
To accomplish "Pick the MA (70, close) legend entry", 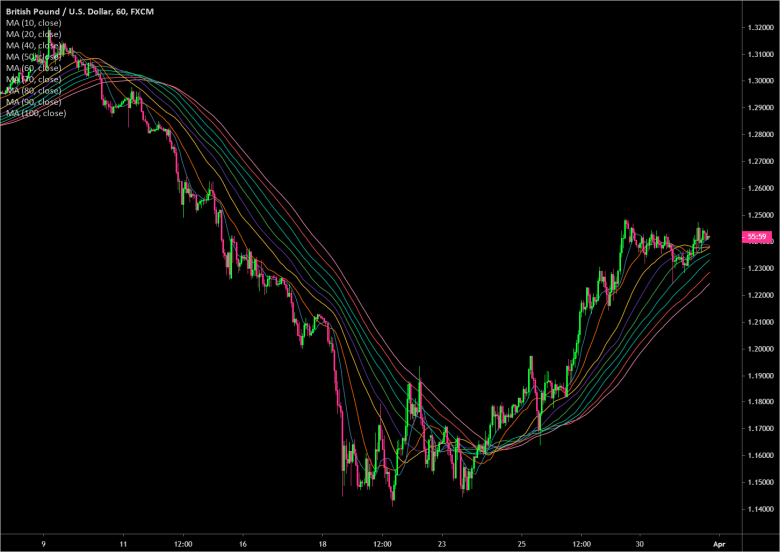I will click(34, 79).
